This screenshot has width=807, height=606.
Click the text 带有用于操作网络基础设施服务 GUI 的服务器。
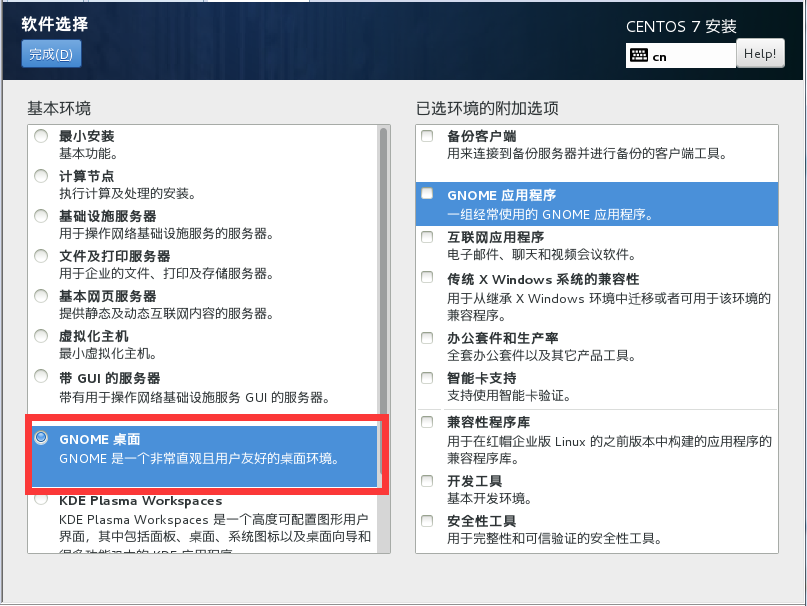pyautogui.click(x=195, y=397)
